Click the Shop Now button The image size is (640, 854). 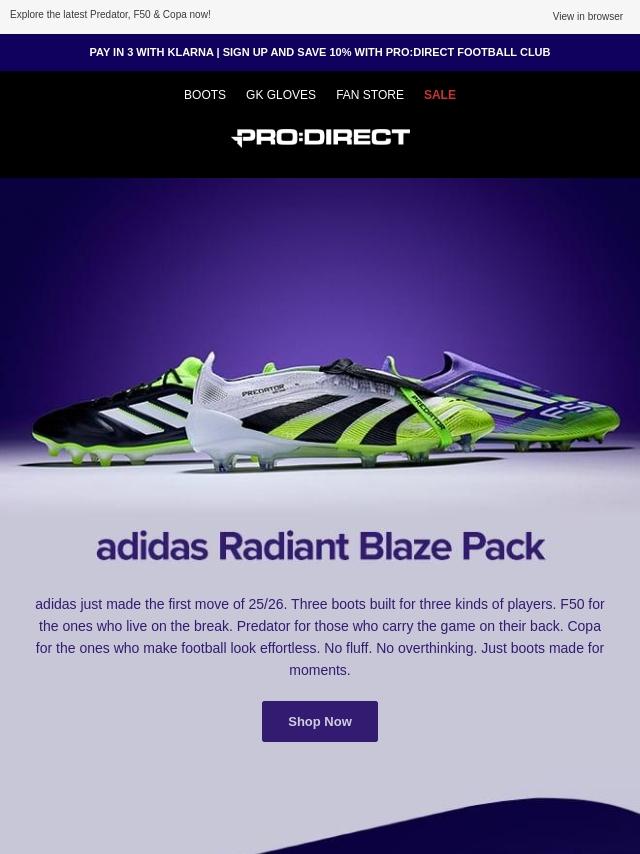pos(320,721)
